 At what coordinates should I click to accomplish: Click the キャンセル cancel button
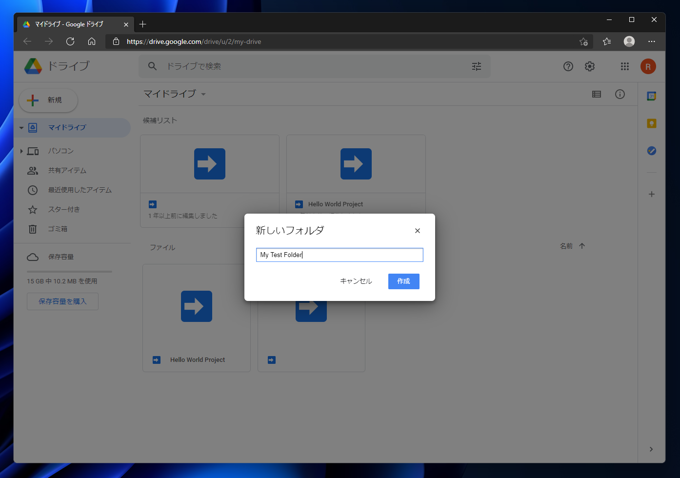(x=356, y=281)
